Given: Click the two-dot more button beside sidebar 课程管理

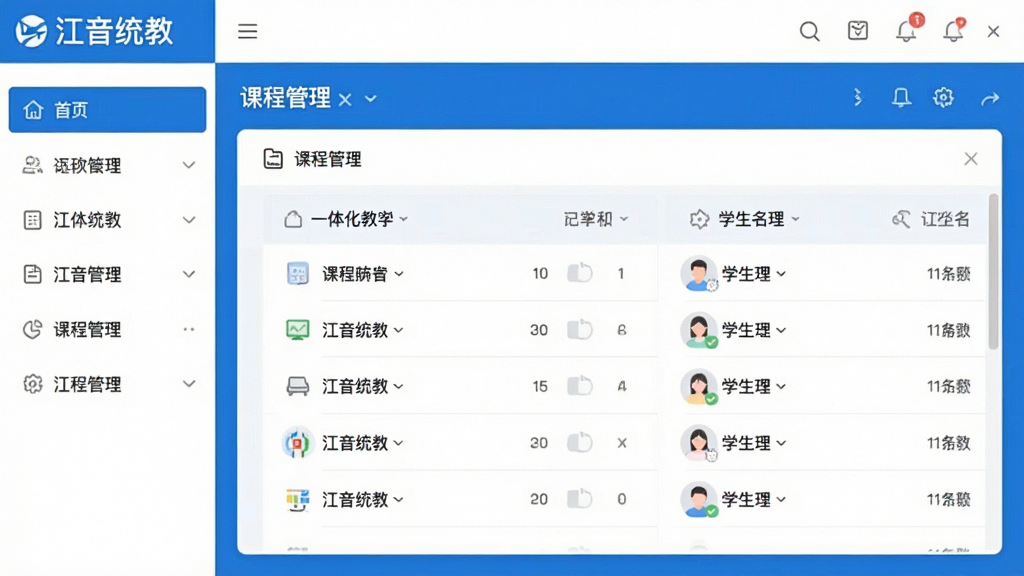Looking at the screenshot, I should tap(189, 329).
